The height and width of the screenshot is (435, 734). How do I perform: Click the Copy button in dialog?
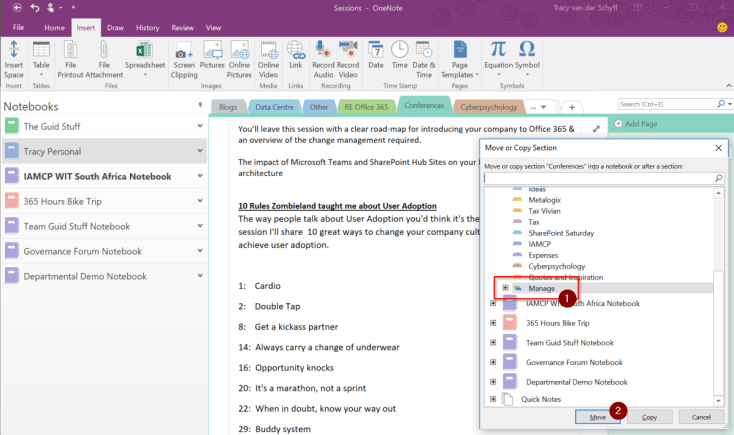pyautogui.click(x=648, y=416)
